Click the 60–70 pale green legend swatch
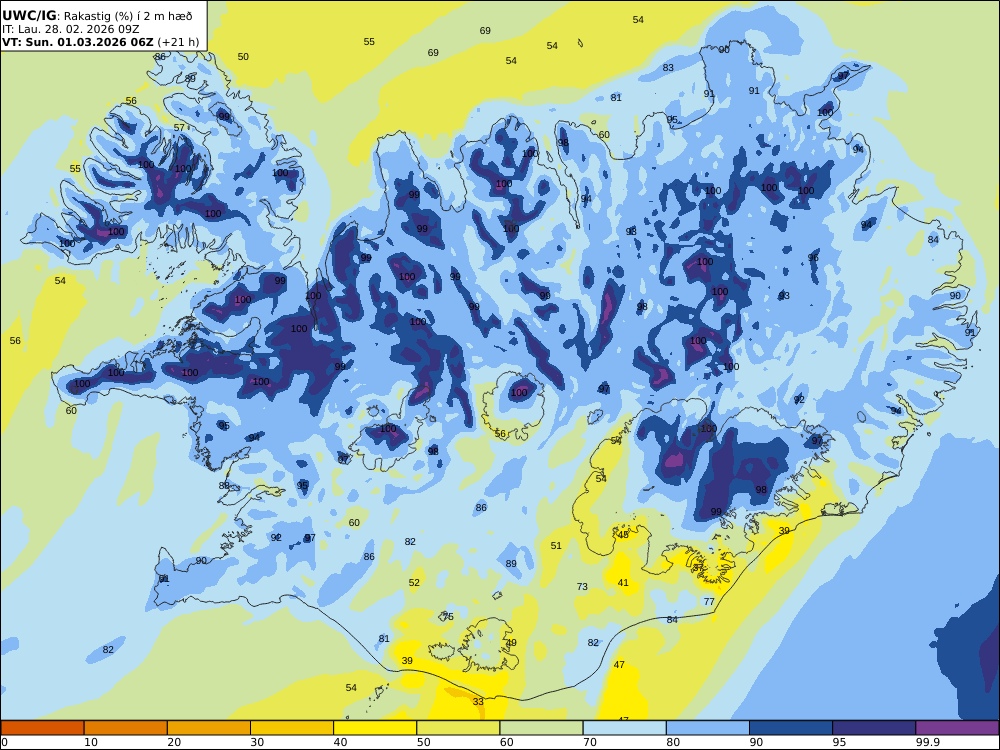Image resolution: width=1000 pixels, height=750 pixels. (541, 728)
